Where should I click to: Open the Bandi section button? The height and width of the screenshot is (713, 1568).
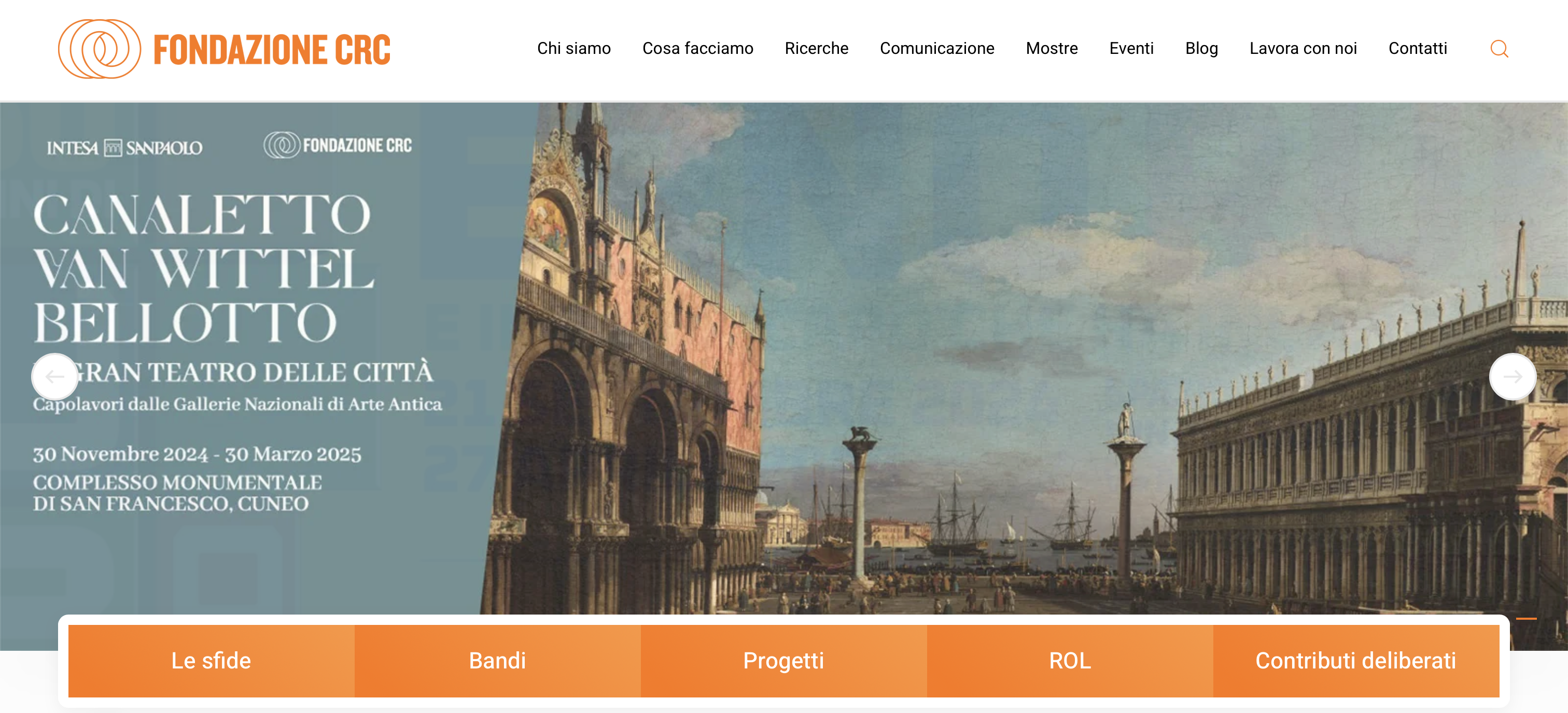click(497, 661)
